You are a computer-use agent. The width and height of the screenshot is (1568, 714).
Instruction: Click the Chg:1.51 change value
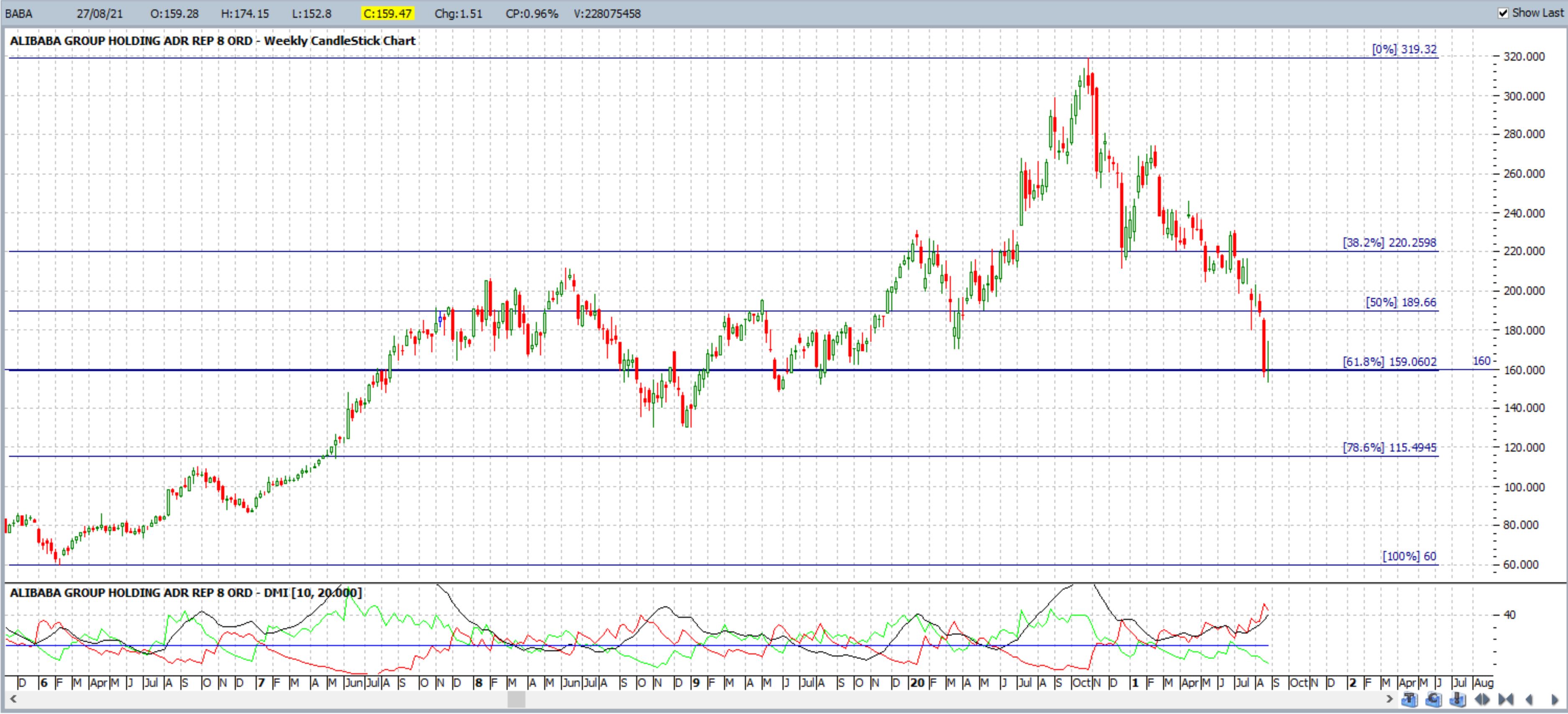(458, 13)
